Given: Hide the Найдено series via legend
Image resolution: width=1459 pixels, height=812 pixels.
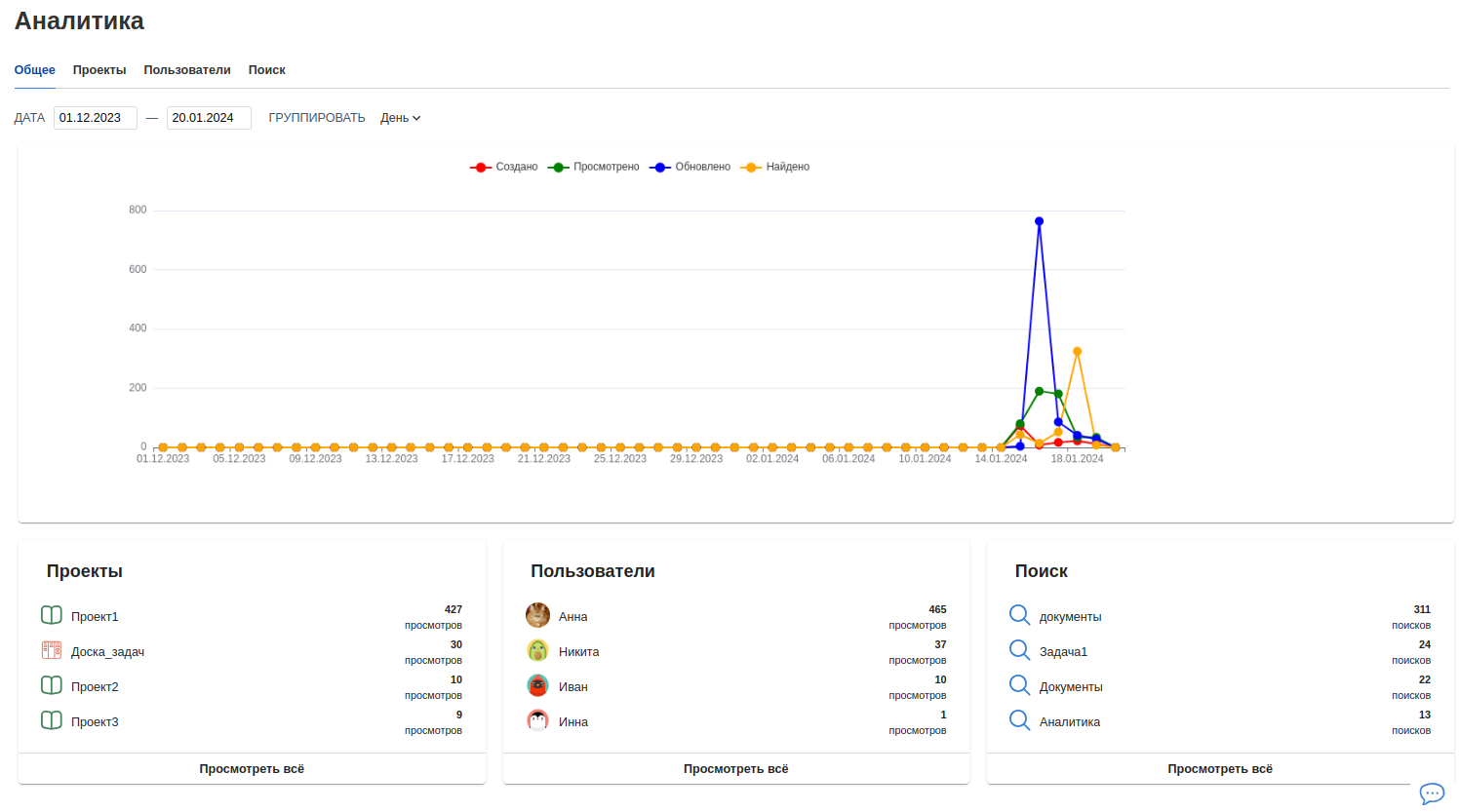Looking at the screenshot, I should tap(775, 168).
